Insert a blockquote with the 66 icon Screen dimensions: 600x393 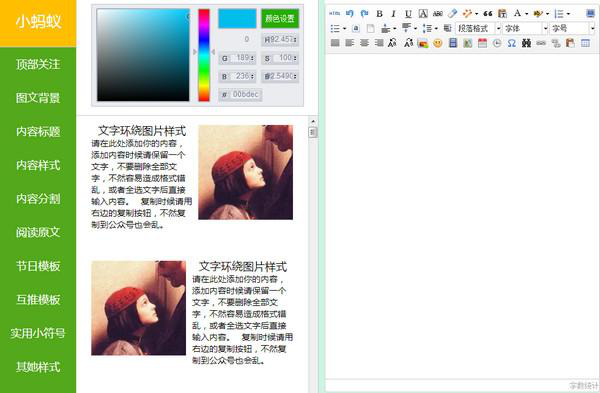click(488, 14)
